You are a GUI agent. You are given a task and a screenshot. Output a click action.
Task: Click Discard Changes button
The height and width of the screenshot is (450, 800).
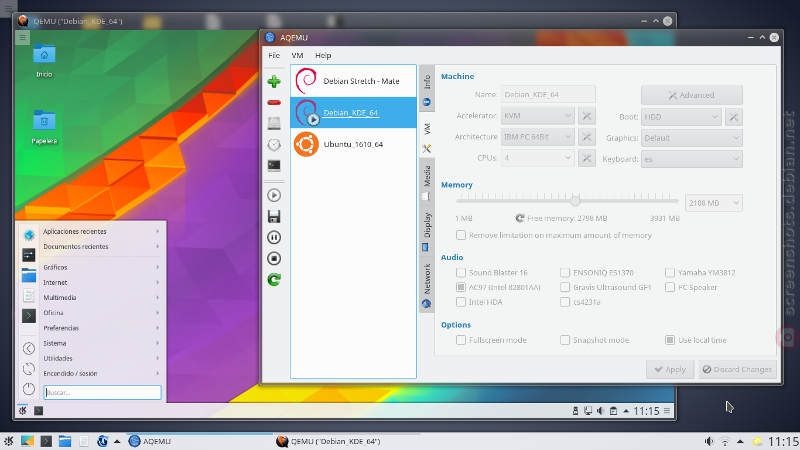[x=738, y=369]
